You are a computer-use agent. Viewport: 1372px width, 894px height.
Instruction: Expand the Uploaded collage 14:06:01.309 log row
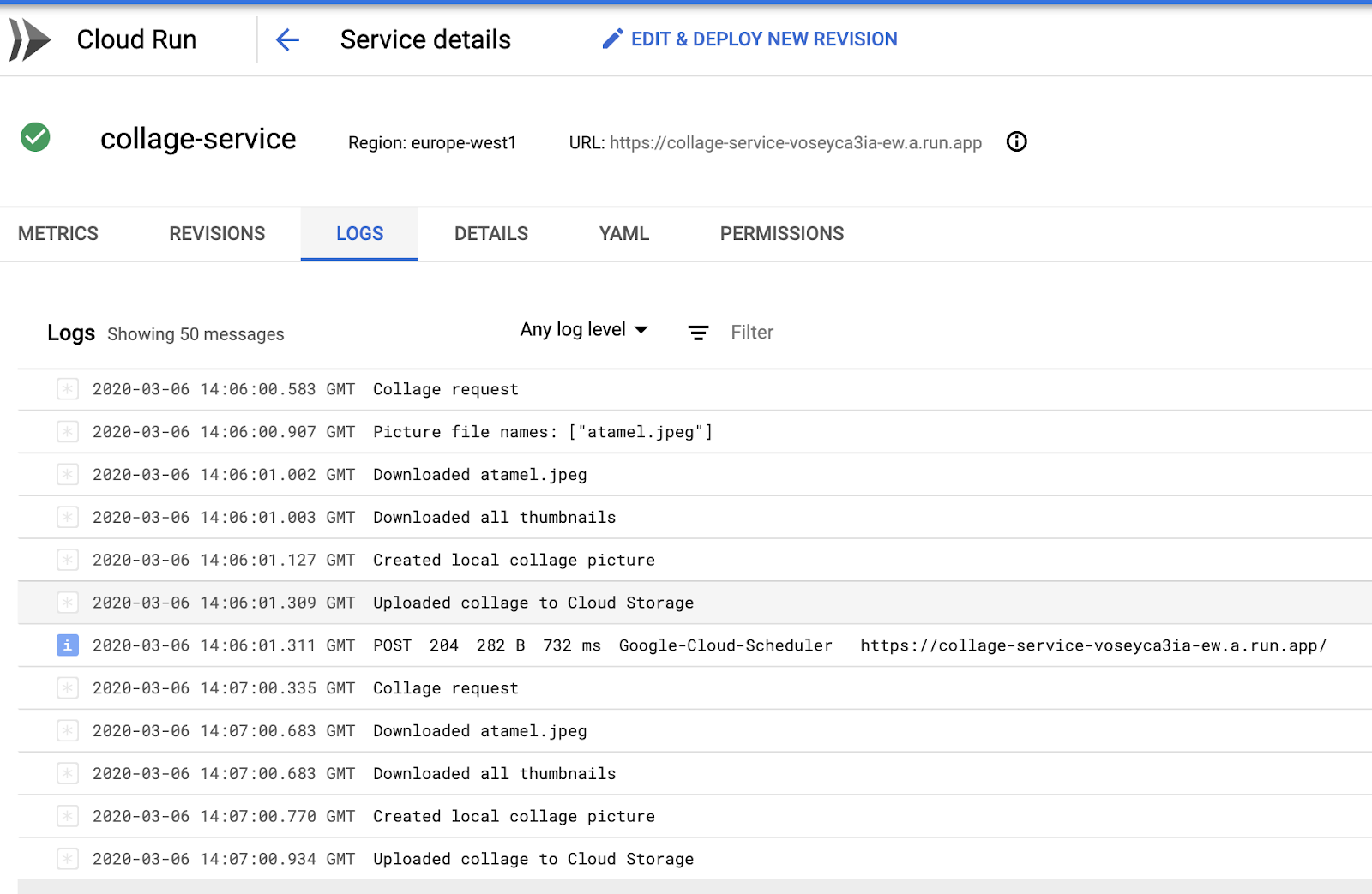533,603
